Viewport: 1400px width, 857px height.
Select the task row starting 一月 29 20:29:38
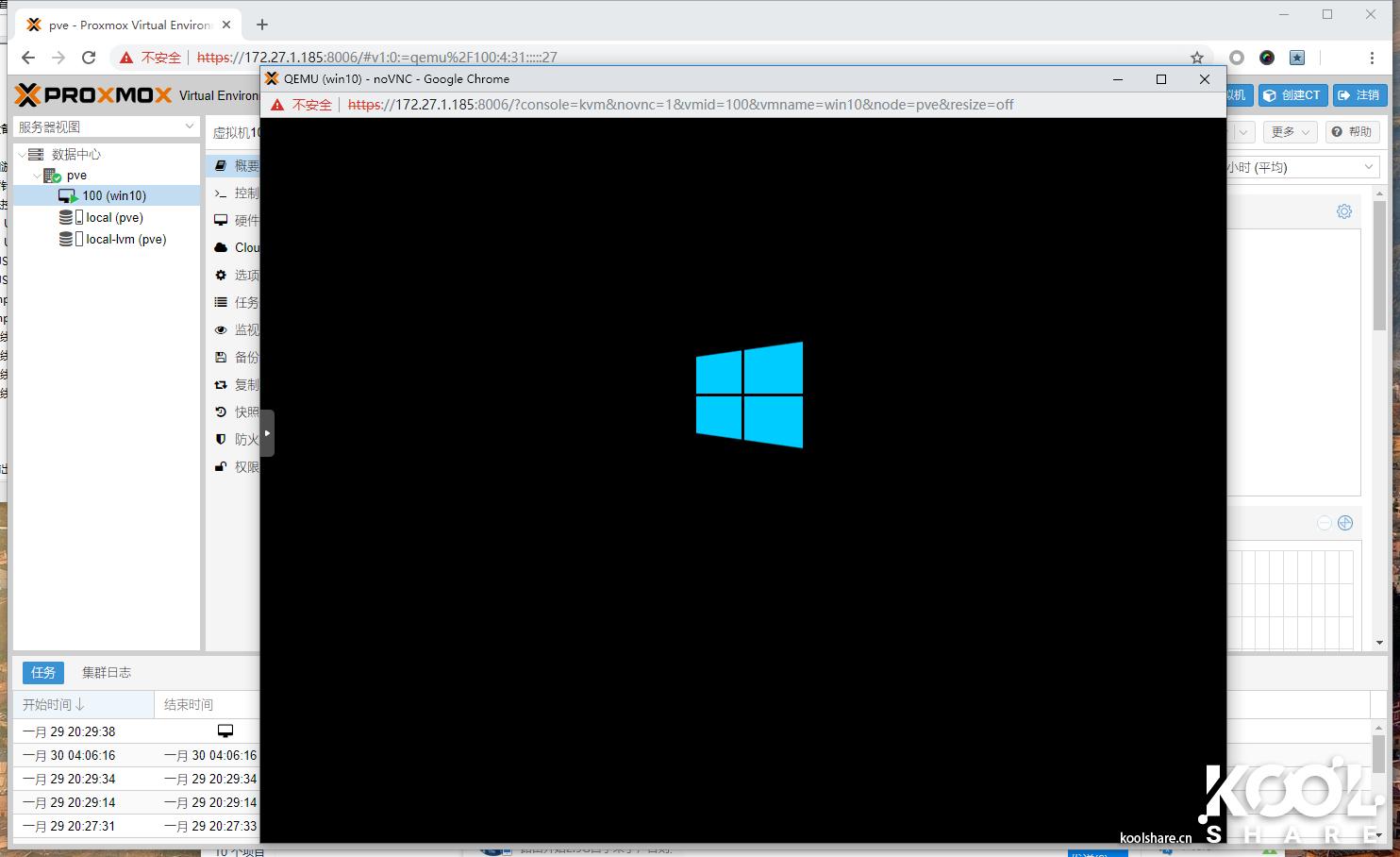pos(136,731)
